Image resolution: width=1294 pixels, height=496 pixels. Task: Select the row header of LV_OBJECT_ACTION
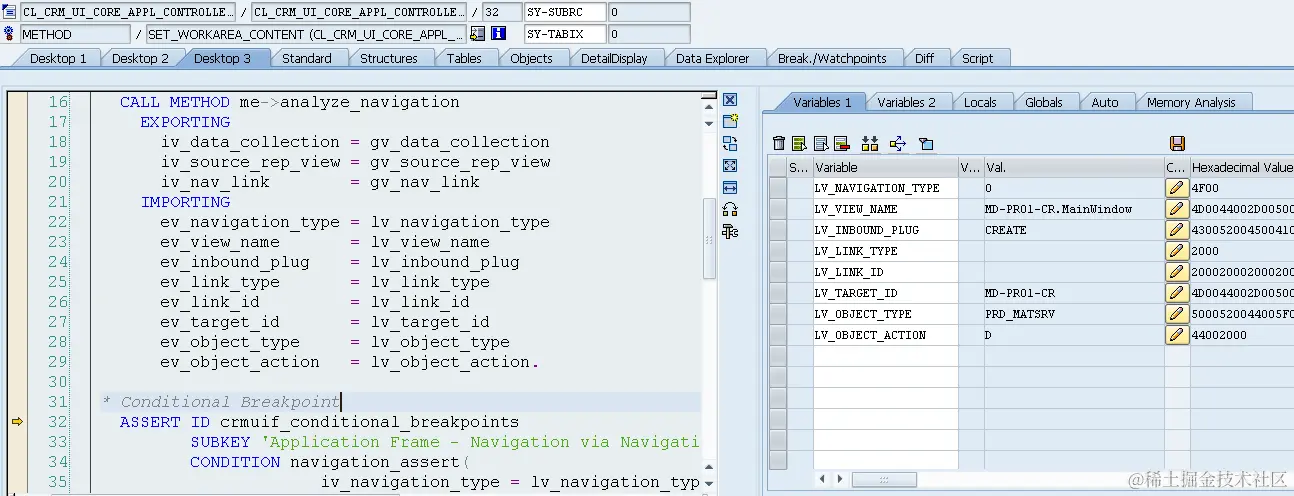778,335
